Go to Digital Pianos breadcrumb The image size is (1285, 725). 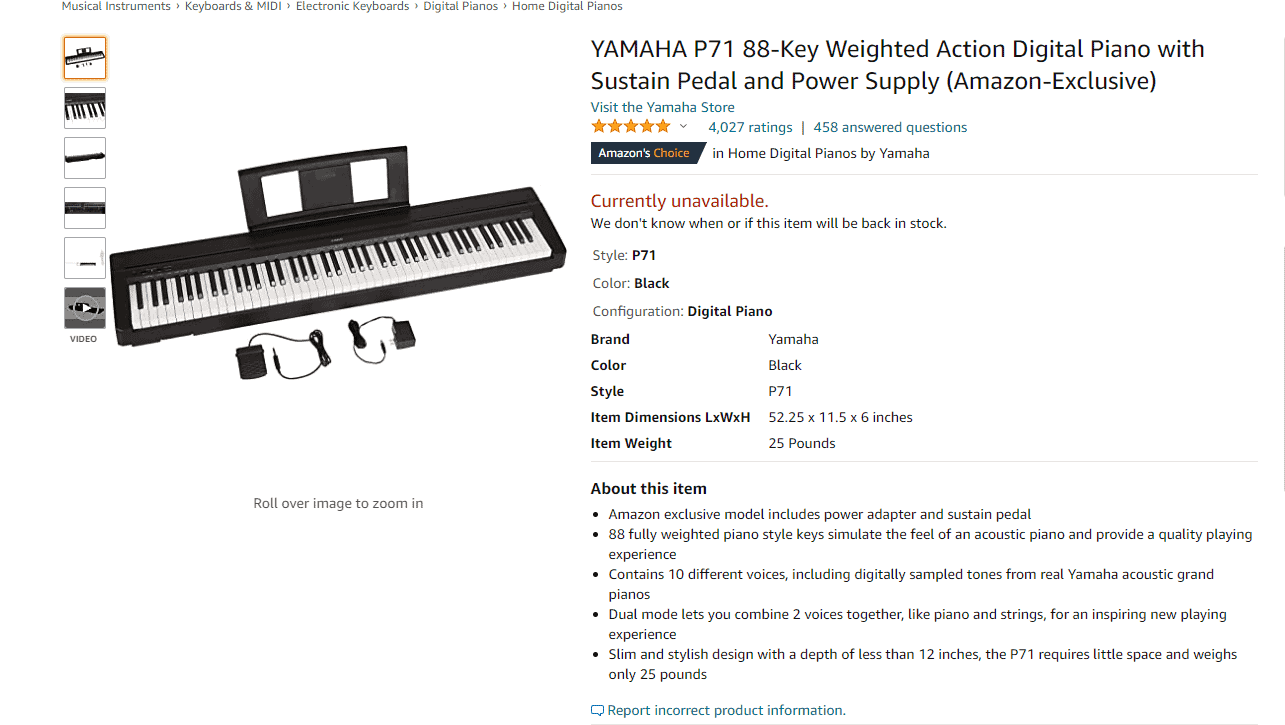(460, 6)
